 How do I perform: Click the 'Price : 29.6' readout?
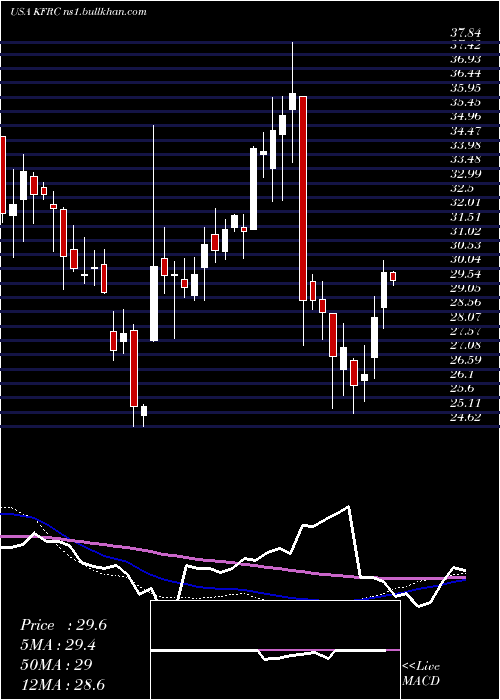point(63,625)
